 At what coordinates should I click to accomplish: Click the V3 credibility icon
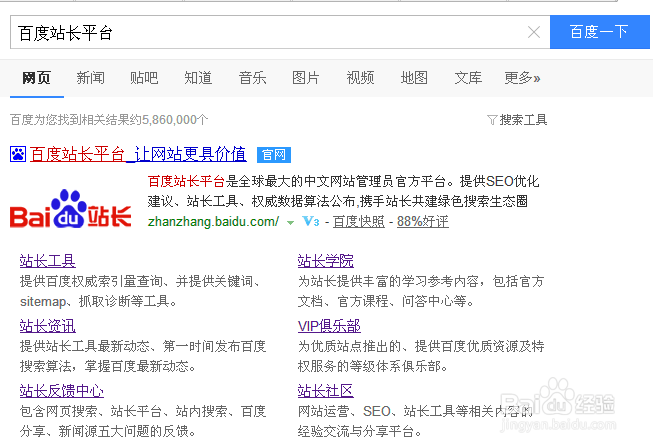(311, 222)
